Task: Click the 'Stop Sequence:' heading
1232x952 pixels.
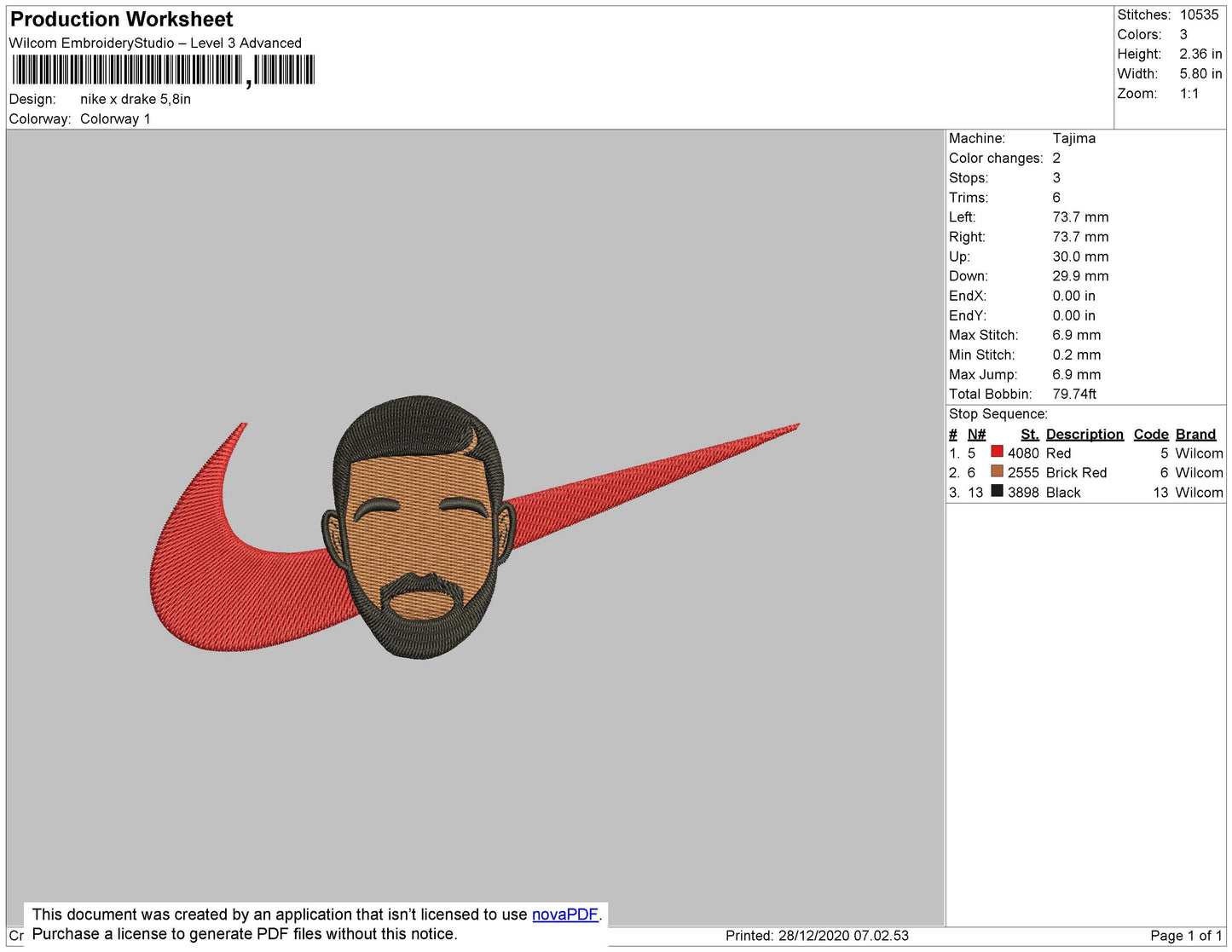Action: [998, 414]
